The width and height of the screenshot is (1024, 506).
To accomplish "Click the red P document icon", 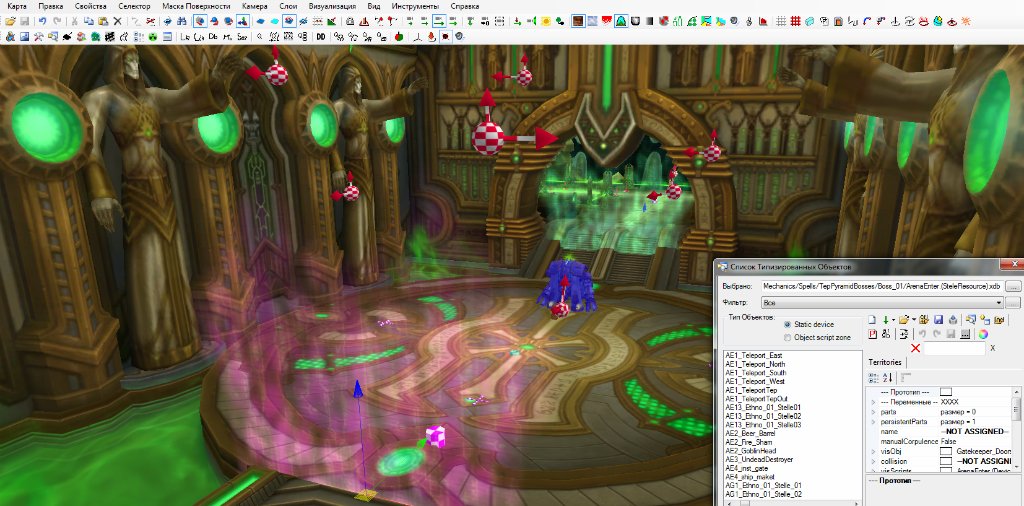I will pyautogui.click(x=872, y=334).
